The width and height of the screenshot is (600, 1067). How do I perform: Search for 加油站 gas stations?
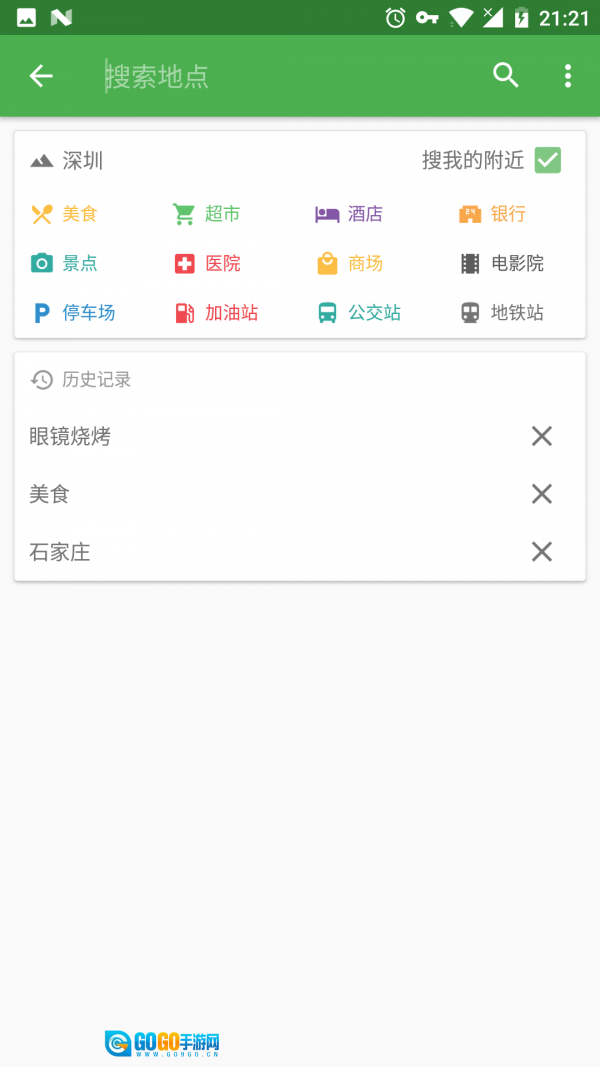point(217,313)
